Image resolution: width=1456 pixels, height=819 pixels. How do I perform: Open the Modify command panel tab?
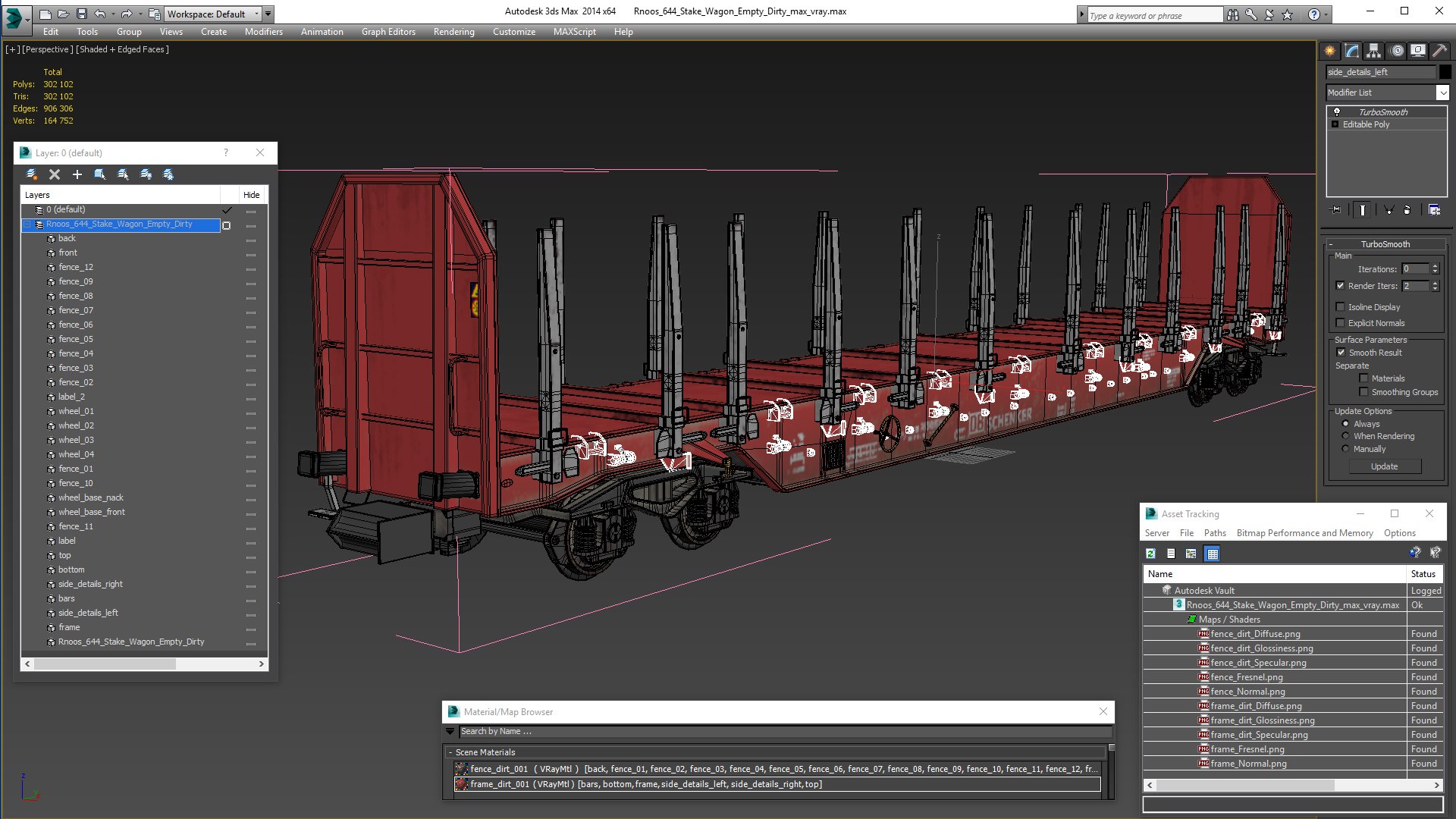click(1351, 51)
